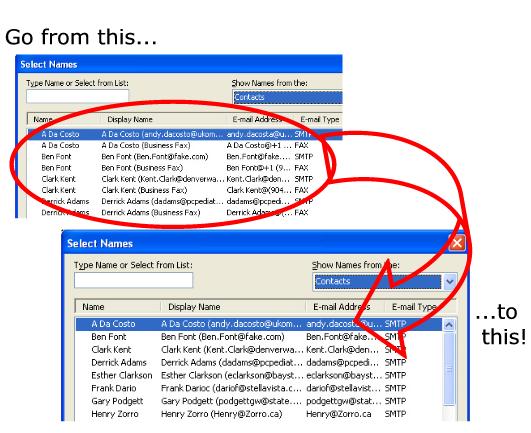Click Henry@Zorro.ca e-mail address cell
Screen dimensions: 531x433
click(x=339, y=414)
